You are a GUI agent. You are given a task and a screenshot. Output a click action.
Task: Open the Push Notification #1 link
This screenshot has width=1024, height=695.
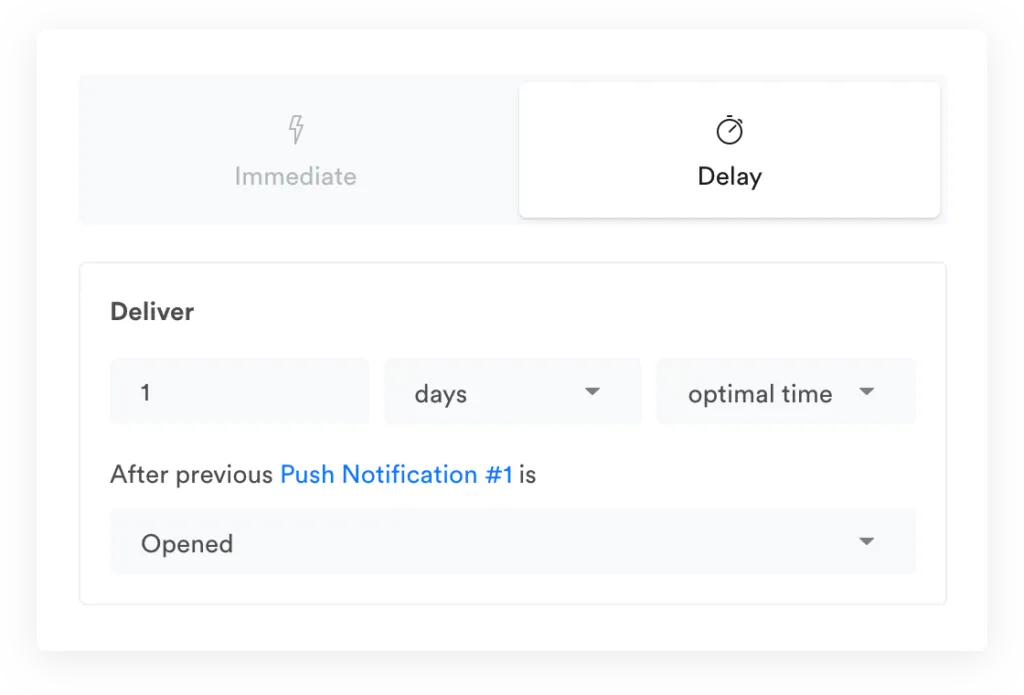click(x=396, y=474)
